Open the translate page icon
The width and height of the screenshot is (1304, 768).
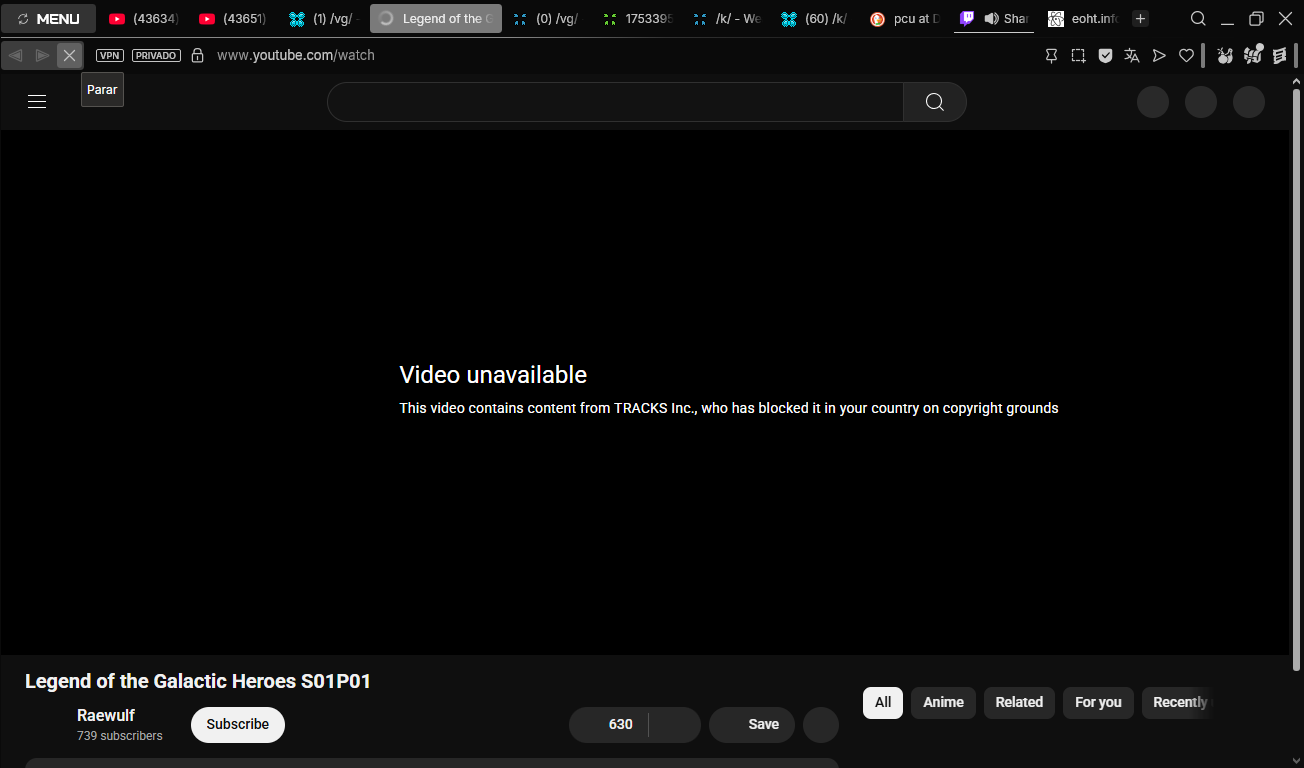click(x=1132, y=56)
